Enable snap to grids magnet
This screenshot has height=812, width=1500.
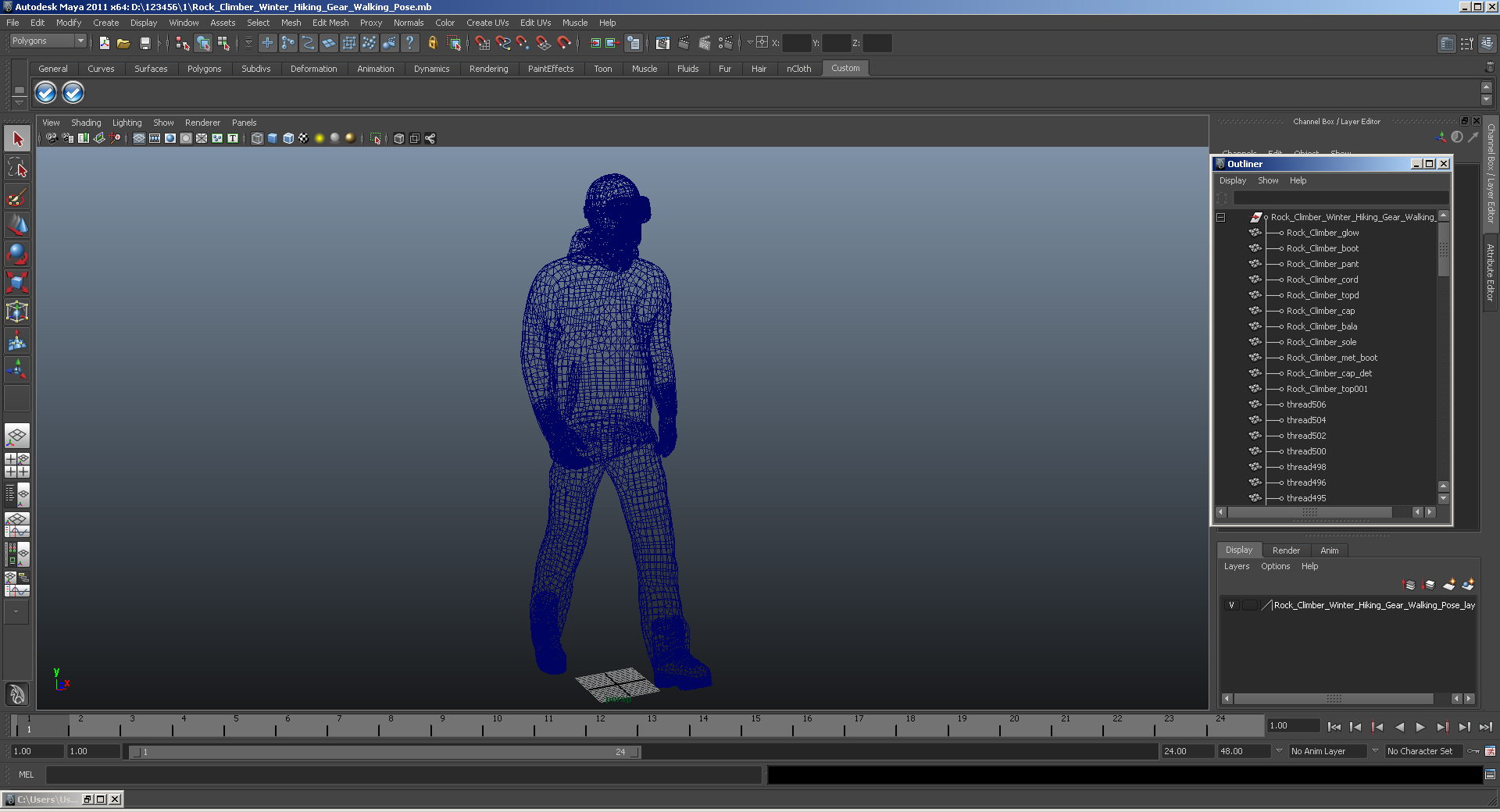tap(482, 43)
